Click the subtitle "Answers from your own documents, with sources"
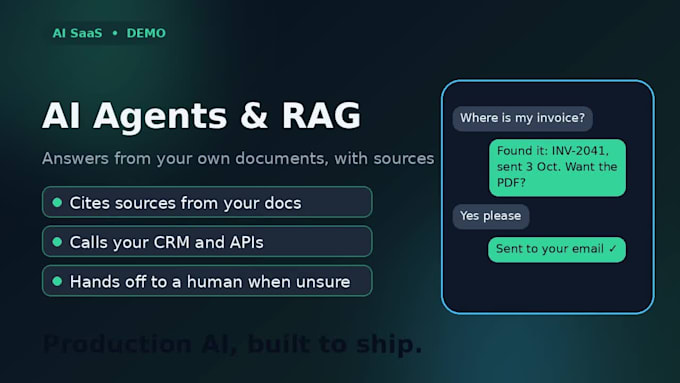 [x=238, y=158]
